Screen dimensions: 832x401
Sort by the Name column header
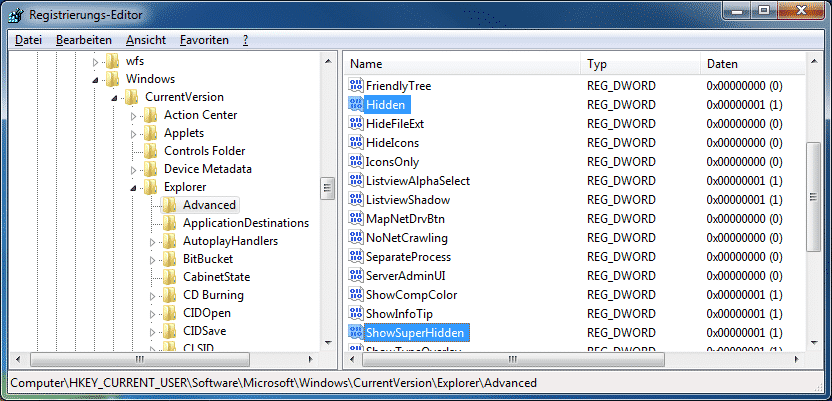[462, 64]
